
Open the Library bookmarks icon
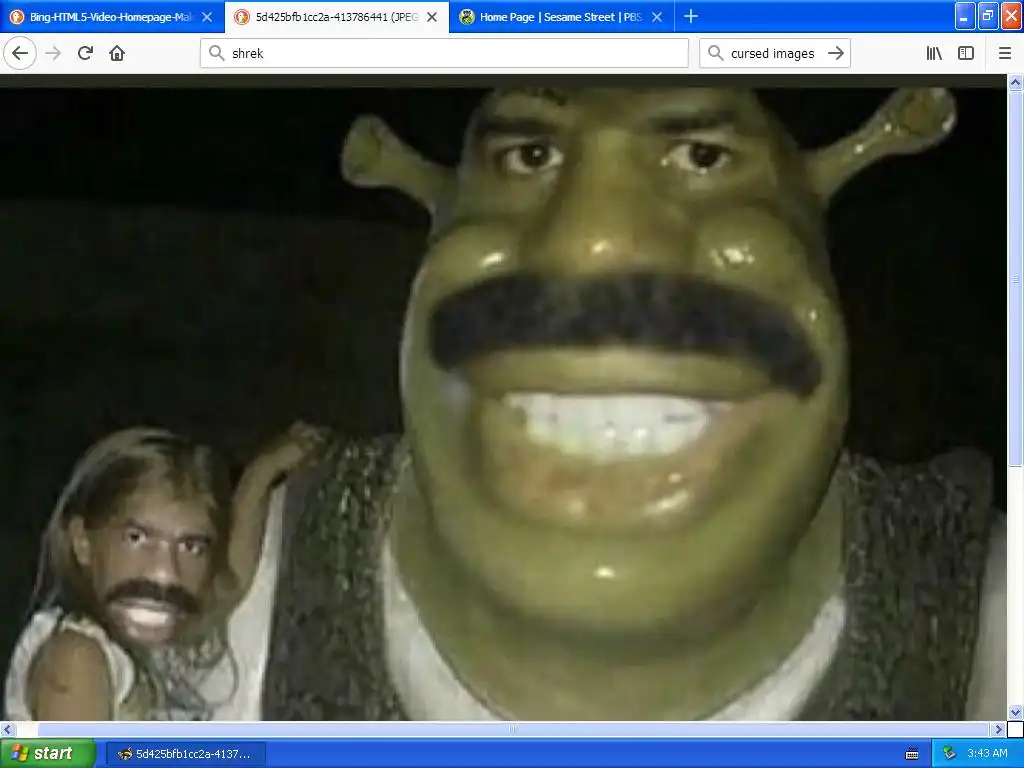pos(934,53)
